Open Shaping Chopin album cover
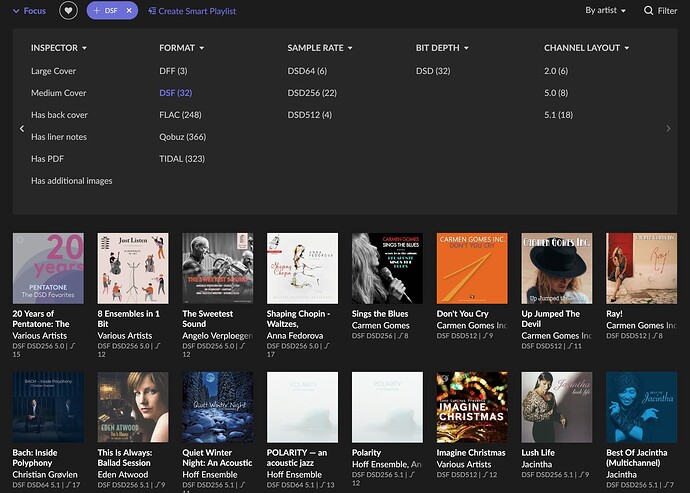The image size is (690, 493). (x=303, y=268)
